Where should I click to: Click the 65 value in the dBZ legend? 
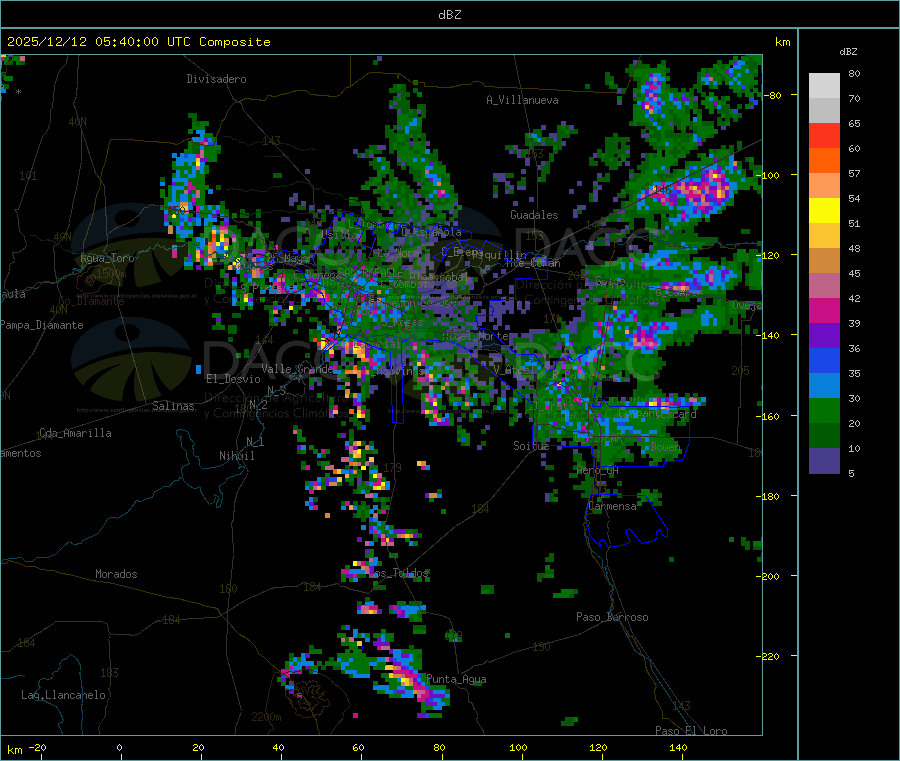pos(854,123)
